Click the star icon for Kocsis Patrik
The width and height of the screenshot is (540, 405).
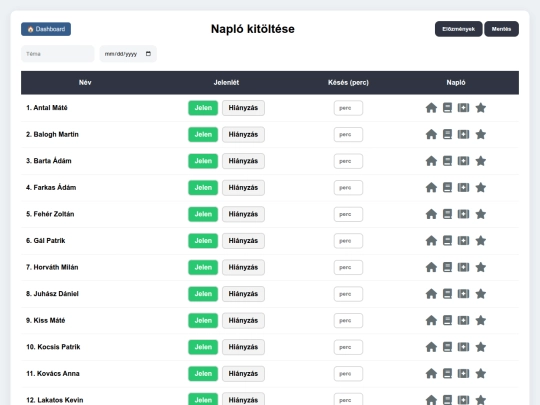point(481,347)
